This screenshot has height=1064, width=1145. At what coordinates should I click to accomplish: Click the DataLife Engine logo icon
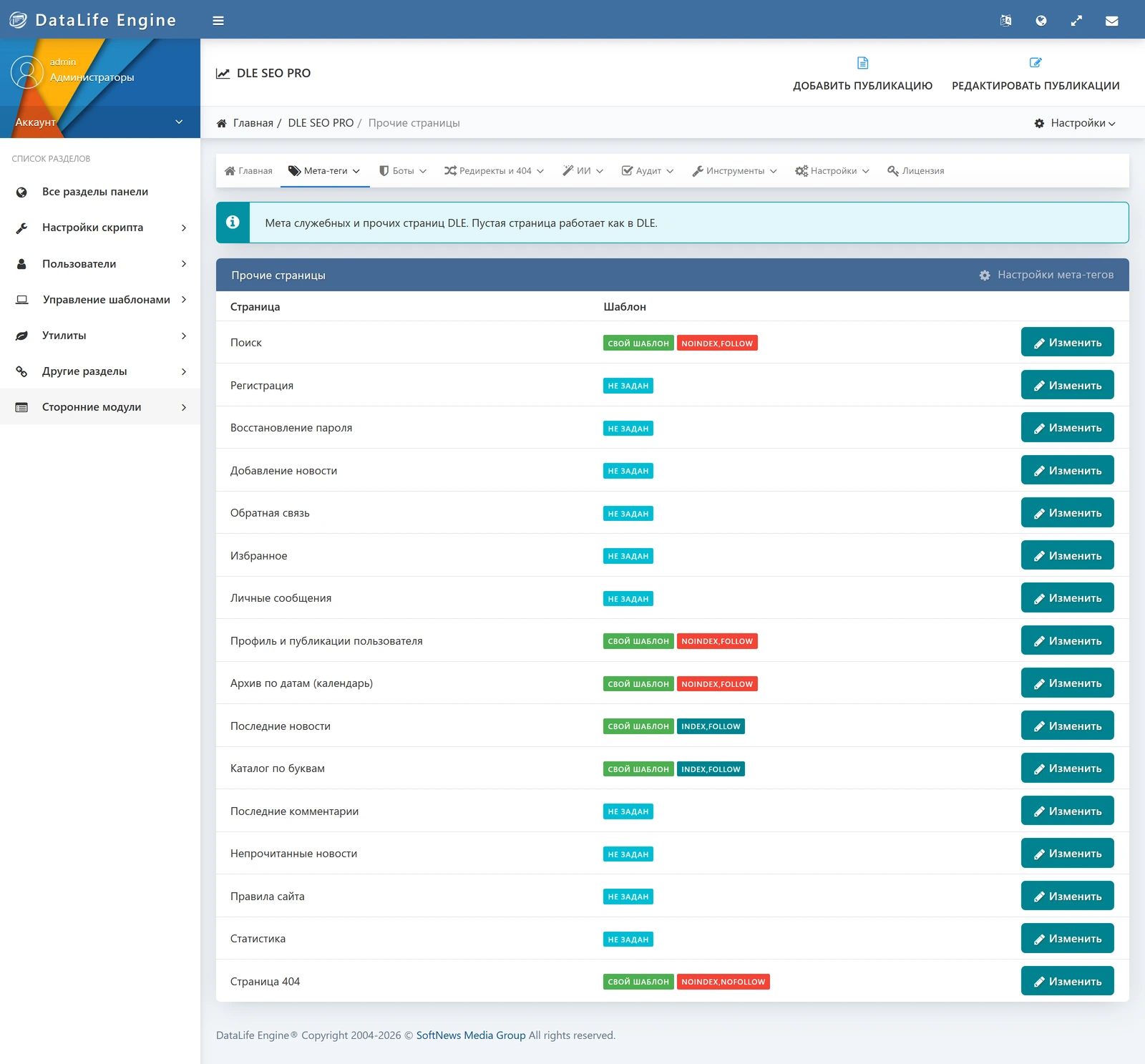coord(18,20)
